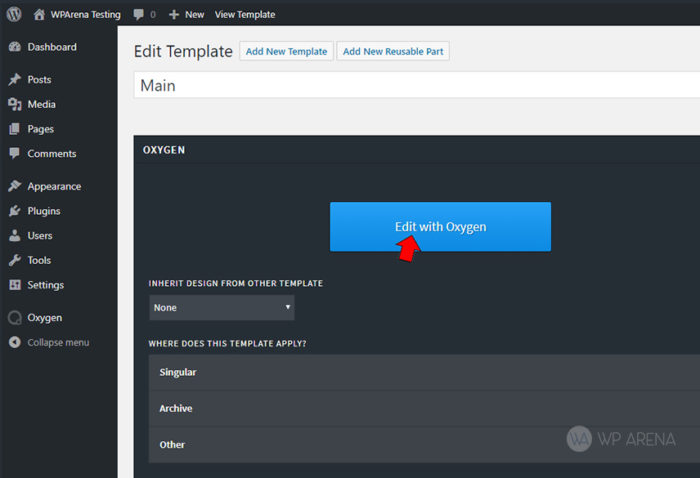
Task: Open the Dashboard menu item
Action: point(52,47)
